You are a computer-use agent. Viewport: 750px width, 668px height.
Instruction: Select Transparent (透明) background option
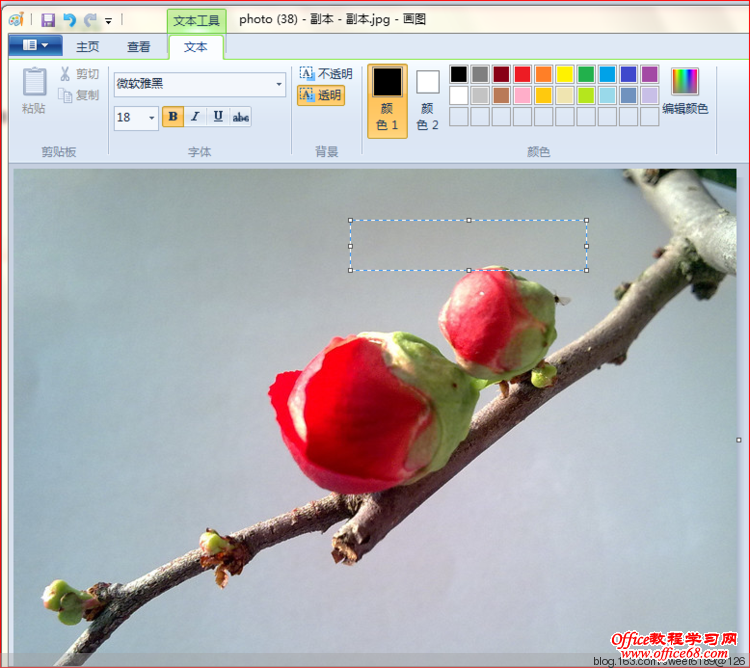321,95
